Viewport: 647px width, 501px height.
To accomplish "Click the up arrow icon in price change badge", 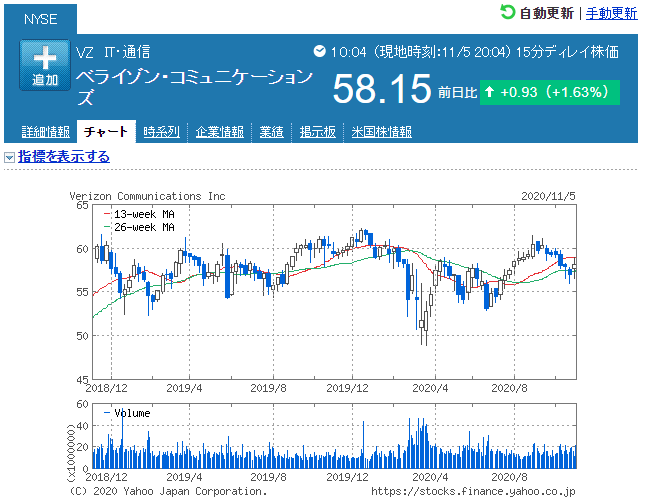I will 489,91.
